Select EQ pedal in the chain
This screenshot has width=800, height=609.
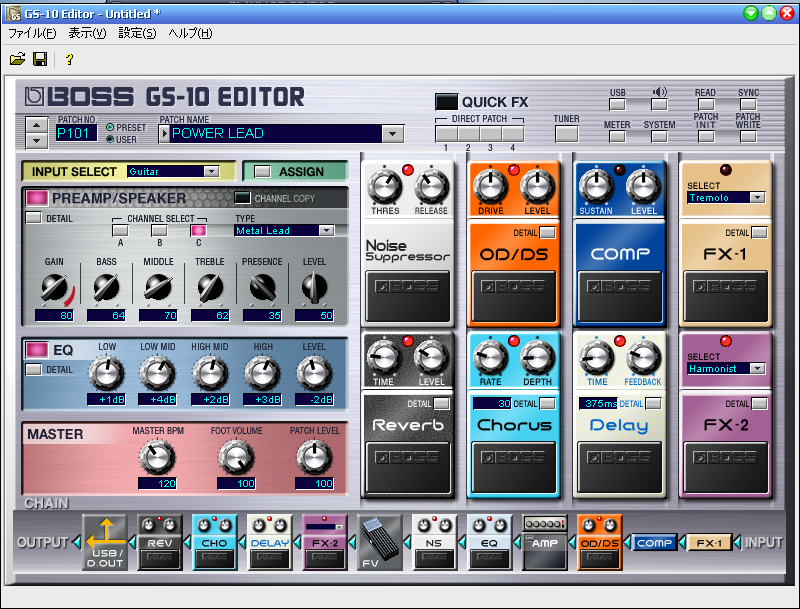tap(489, 543)
